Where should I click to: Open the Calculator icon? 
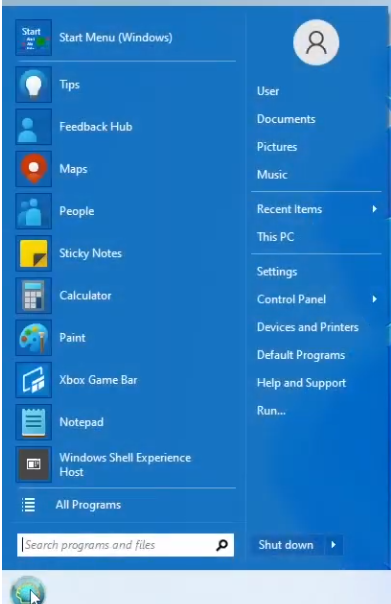coord(34,295)
